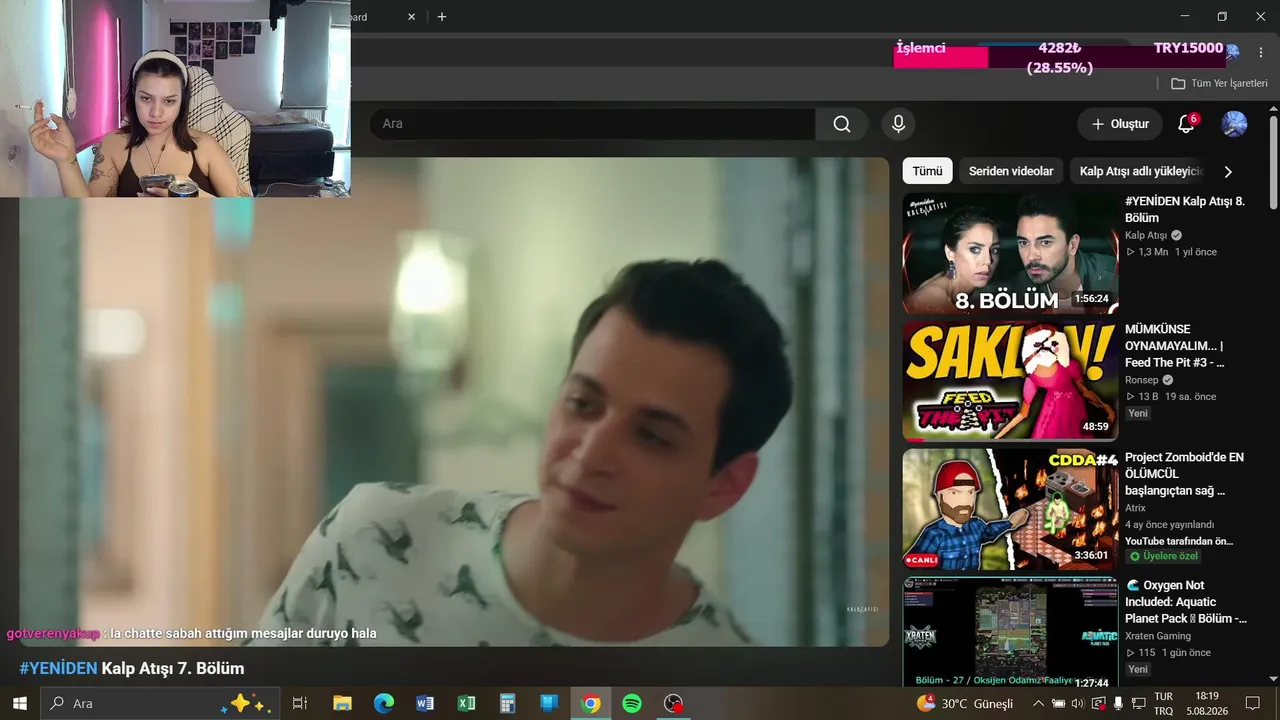Open Excel from the taskbar
This screenshot has height=720, width=1280.
point(466,703)
